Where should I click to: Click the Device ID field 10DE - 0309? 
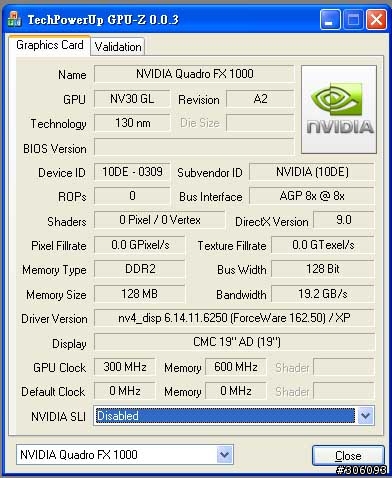point(132,172)
